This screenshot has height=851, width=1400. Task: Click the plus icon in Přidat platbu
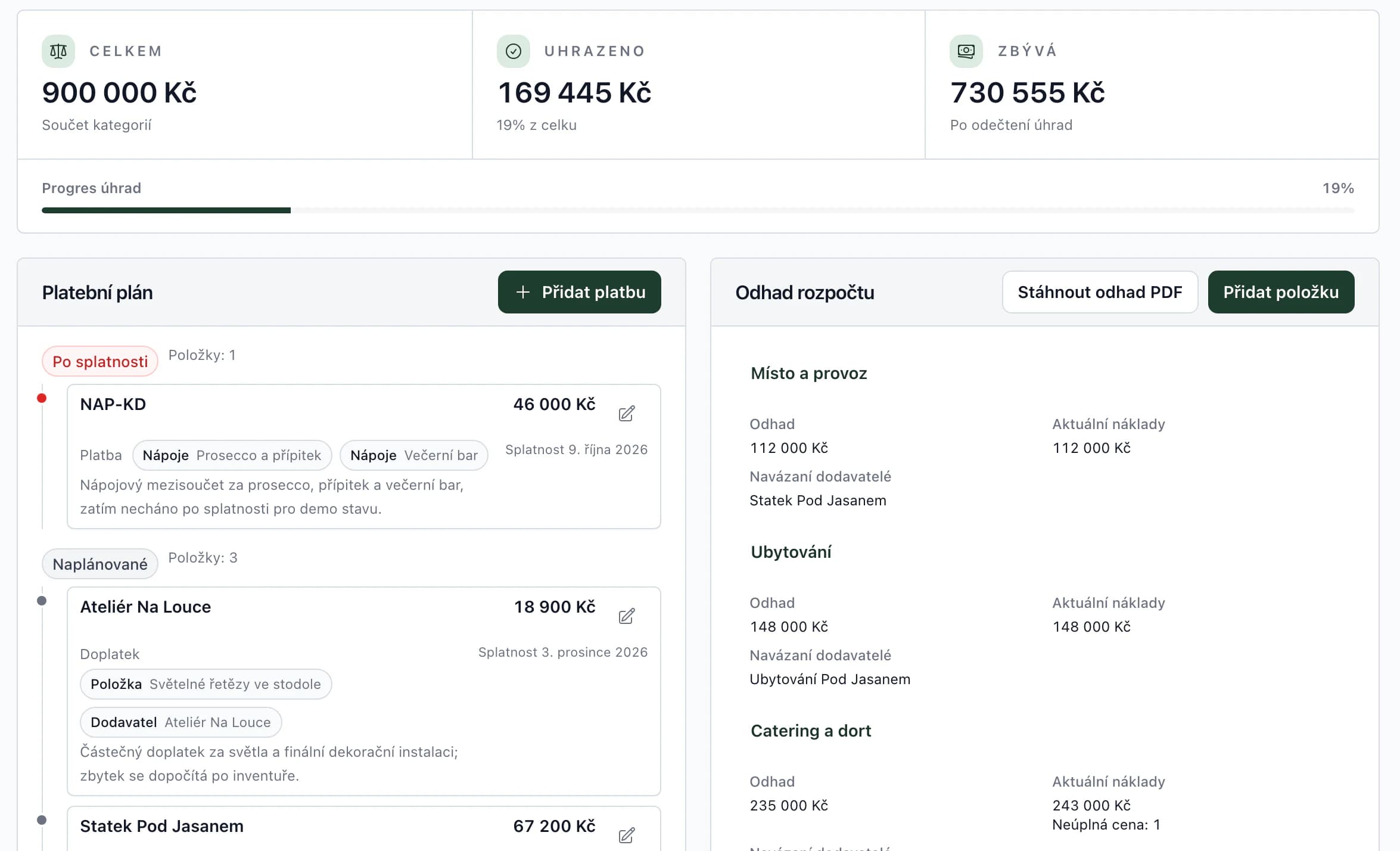click(523, 292)
